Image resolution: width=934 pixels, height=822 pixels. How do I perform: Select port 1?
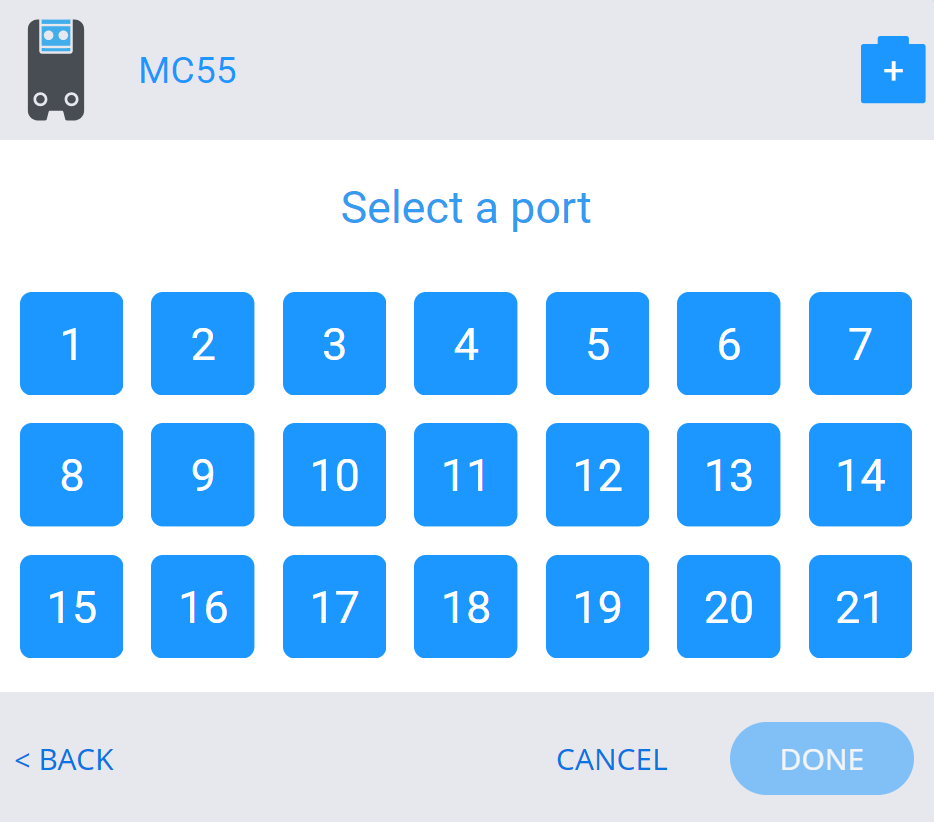point(71,343)
